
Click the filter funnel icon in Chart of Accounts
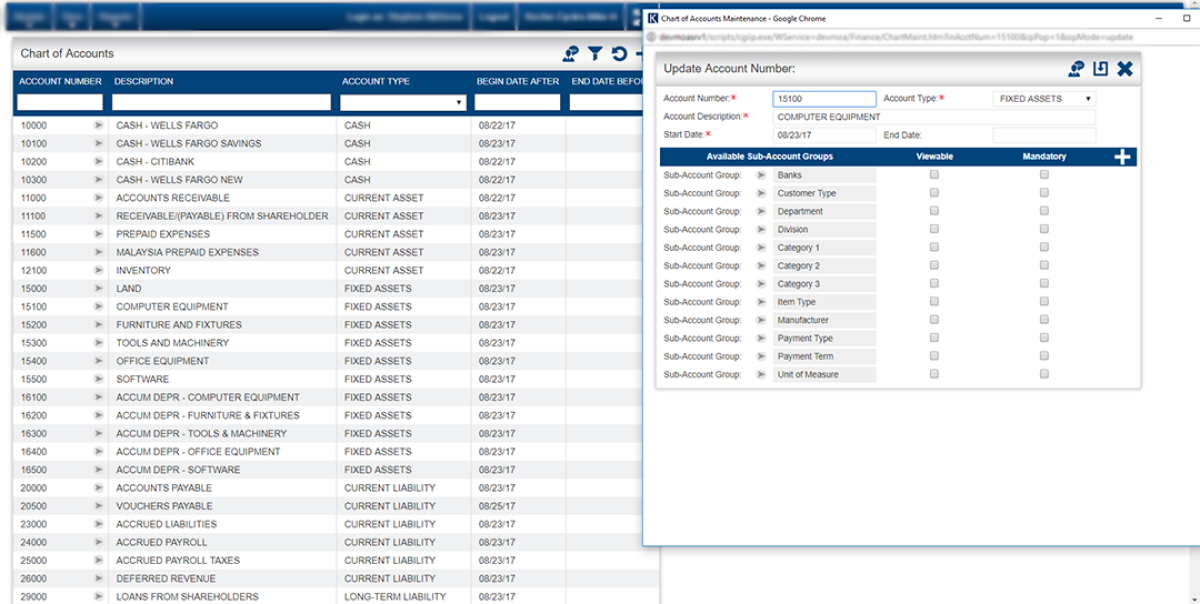[x=595, y=54]
